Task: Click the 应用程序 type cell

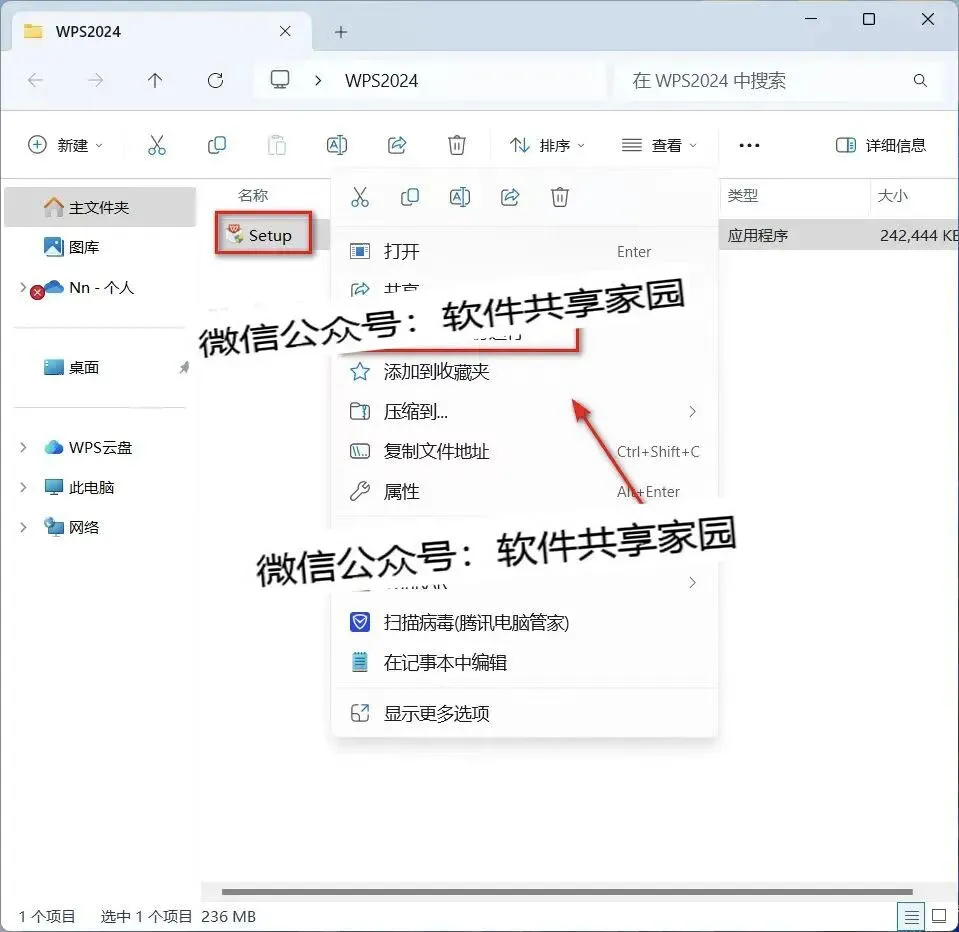Action: point(757,235)
